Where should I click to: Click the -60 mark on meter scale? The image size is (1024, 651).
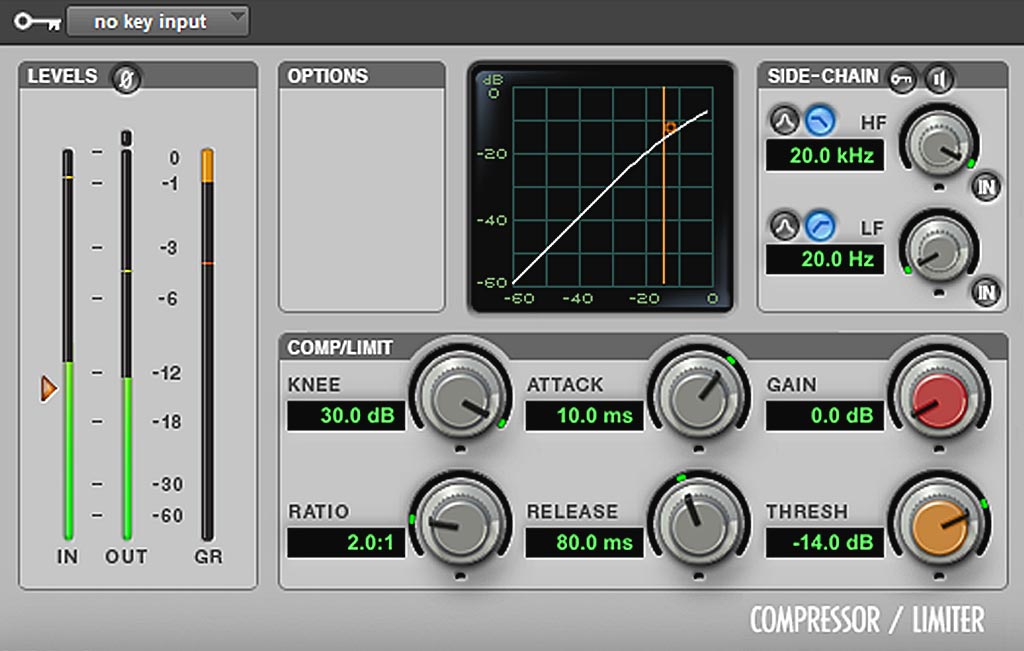coord(167,516)
